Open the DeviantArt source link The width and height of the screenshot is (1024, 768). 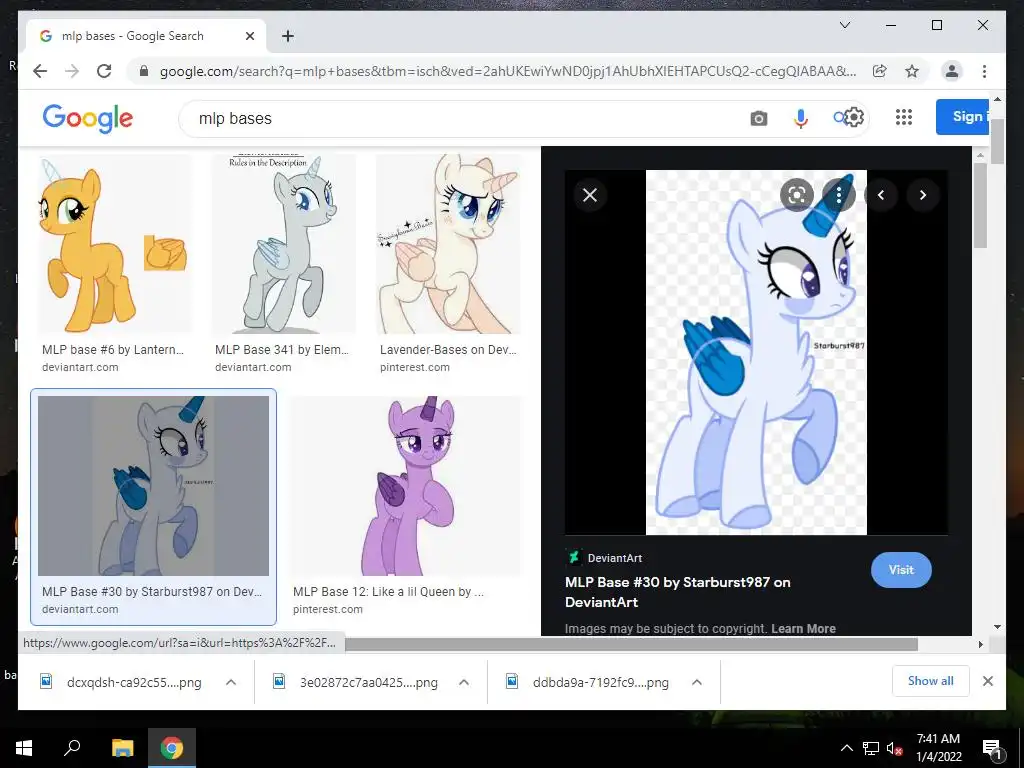[x=604, y=558]
